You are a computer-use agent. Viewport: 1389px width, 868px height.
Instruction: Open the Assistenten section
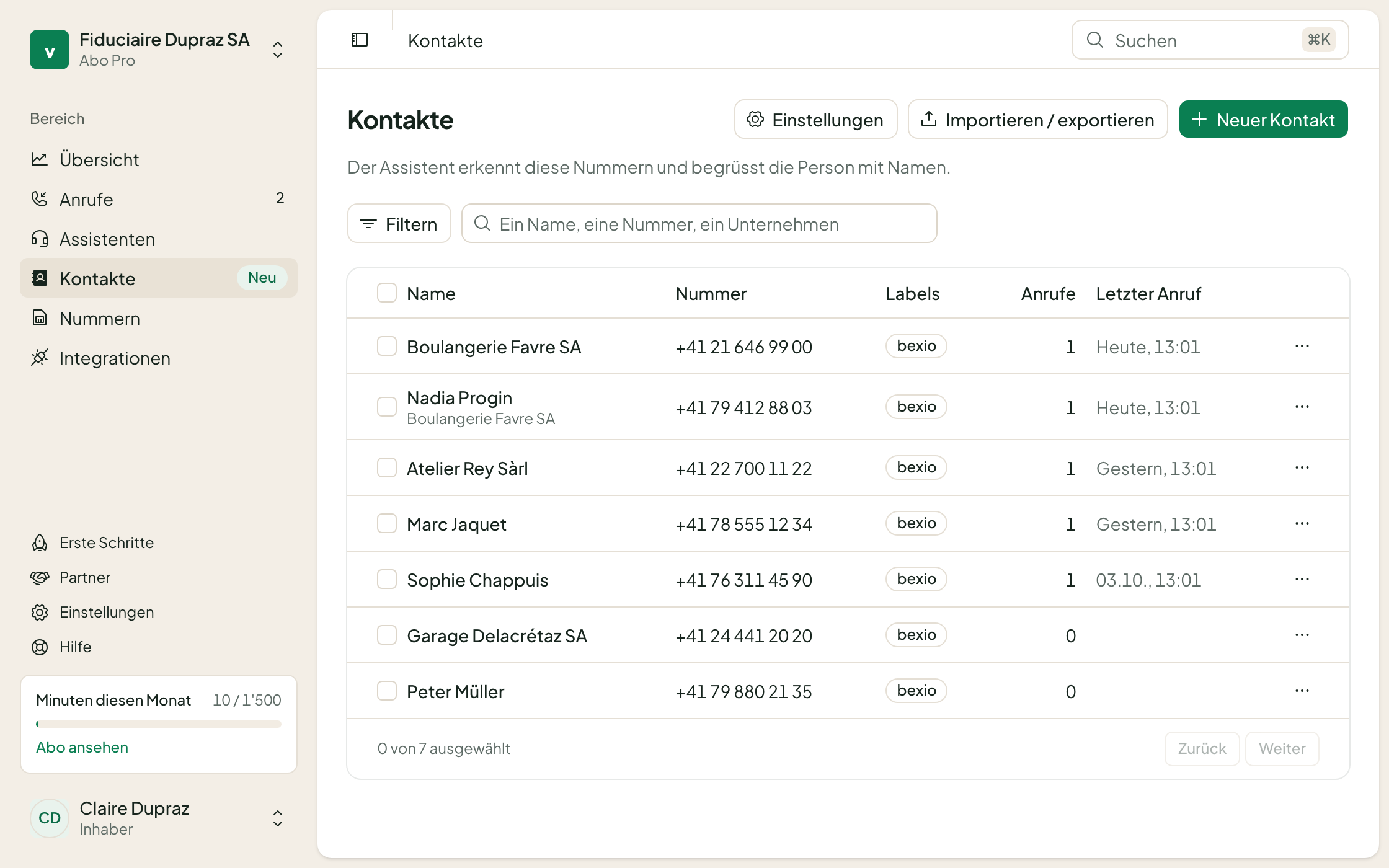[159, 239]
